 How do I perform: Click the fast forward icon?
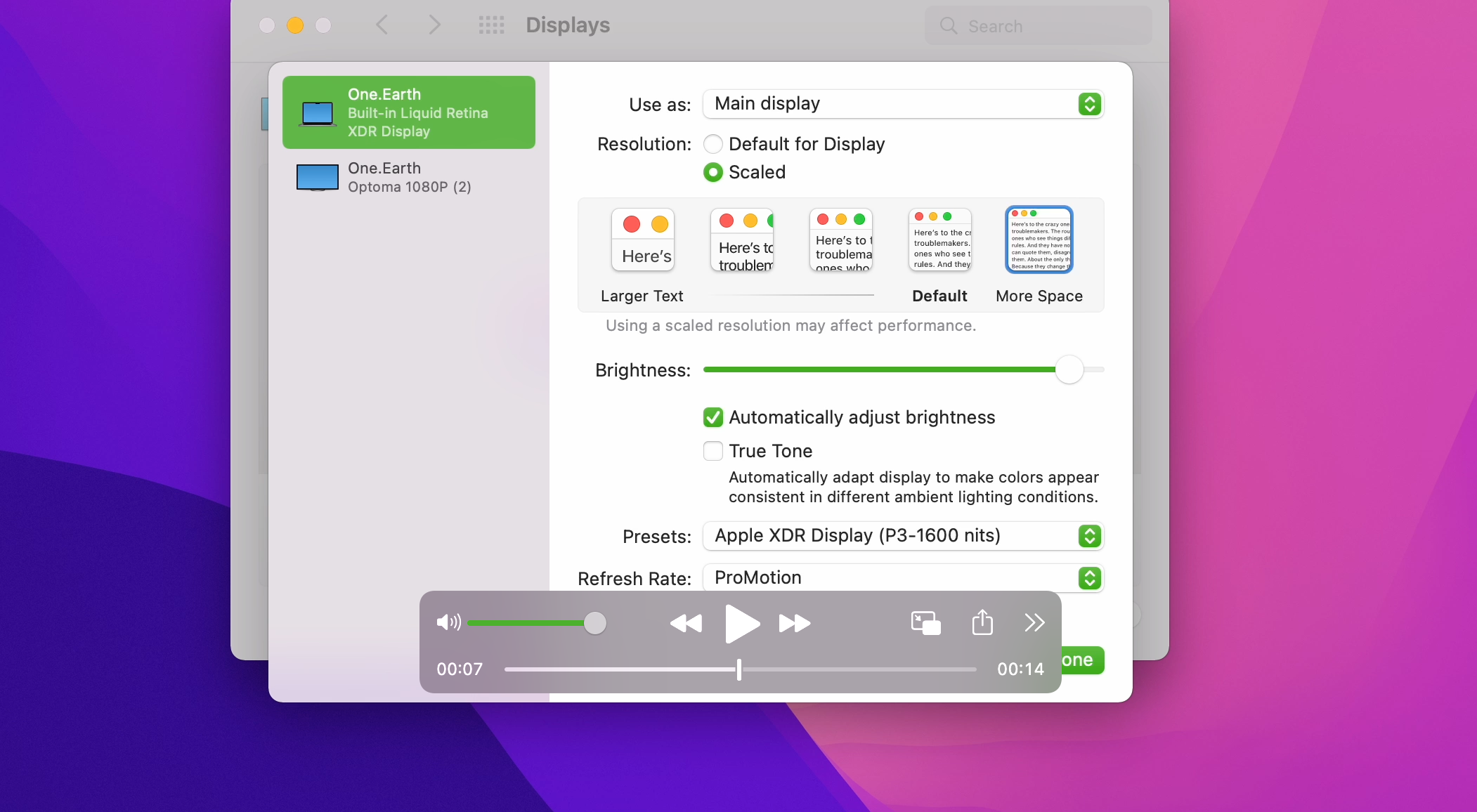(x=794, y=623)
